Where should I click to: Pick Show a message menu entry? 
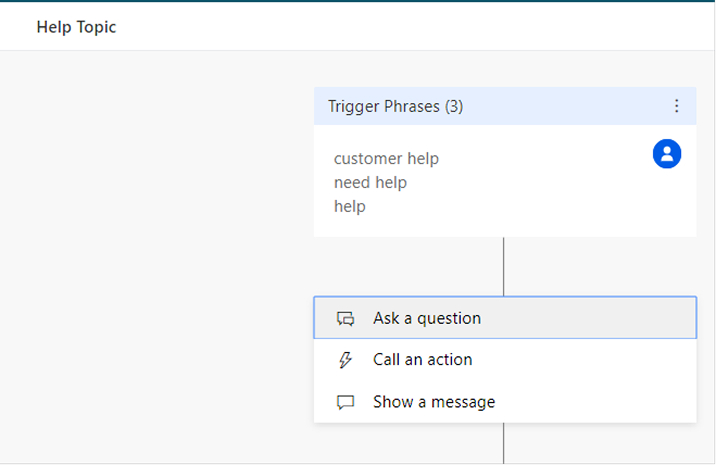(x=505, y=402)
